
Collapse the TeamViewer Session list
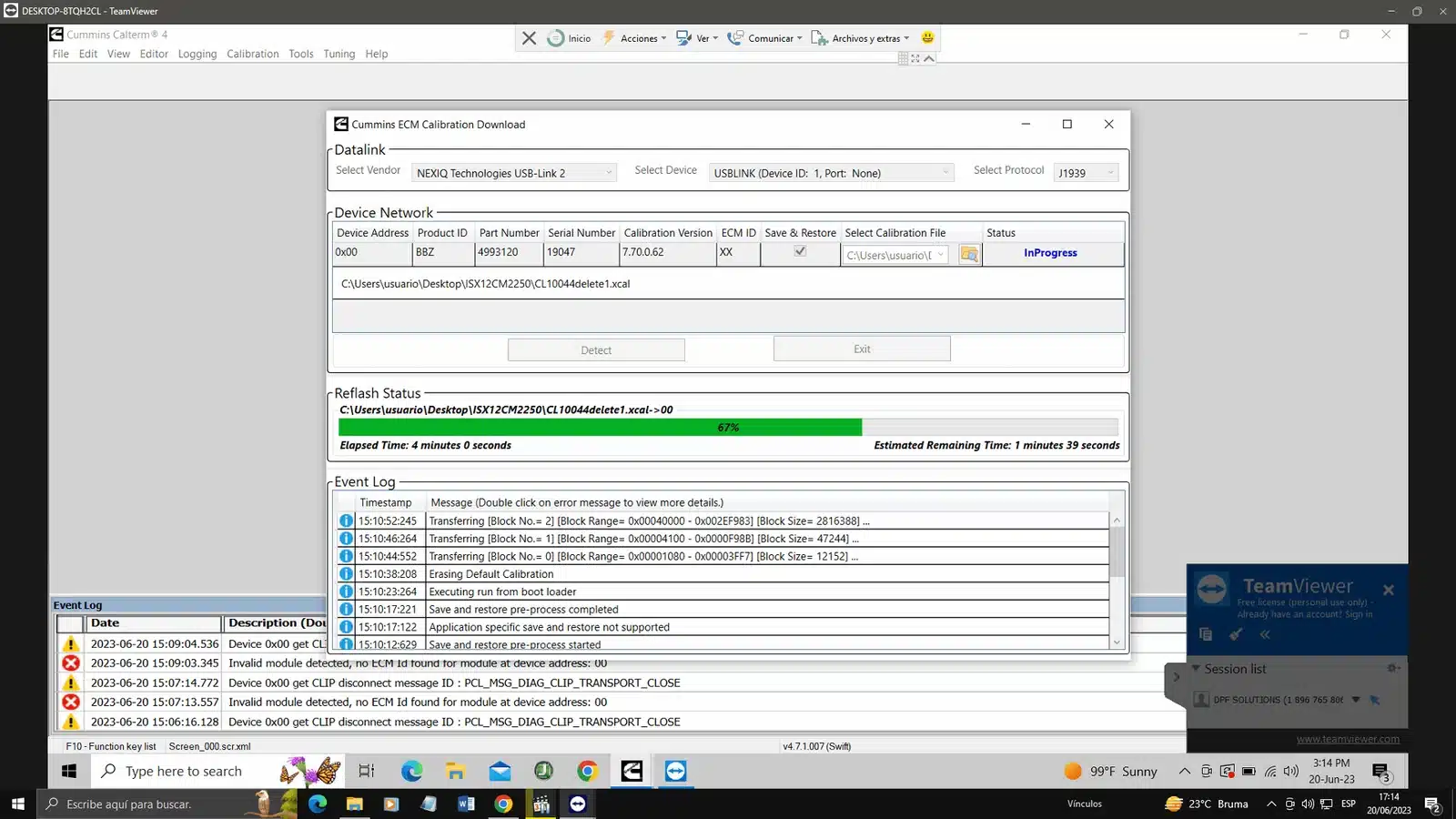[1196, 669]
